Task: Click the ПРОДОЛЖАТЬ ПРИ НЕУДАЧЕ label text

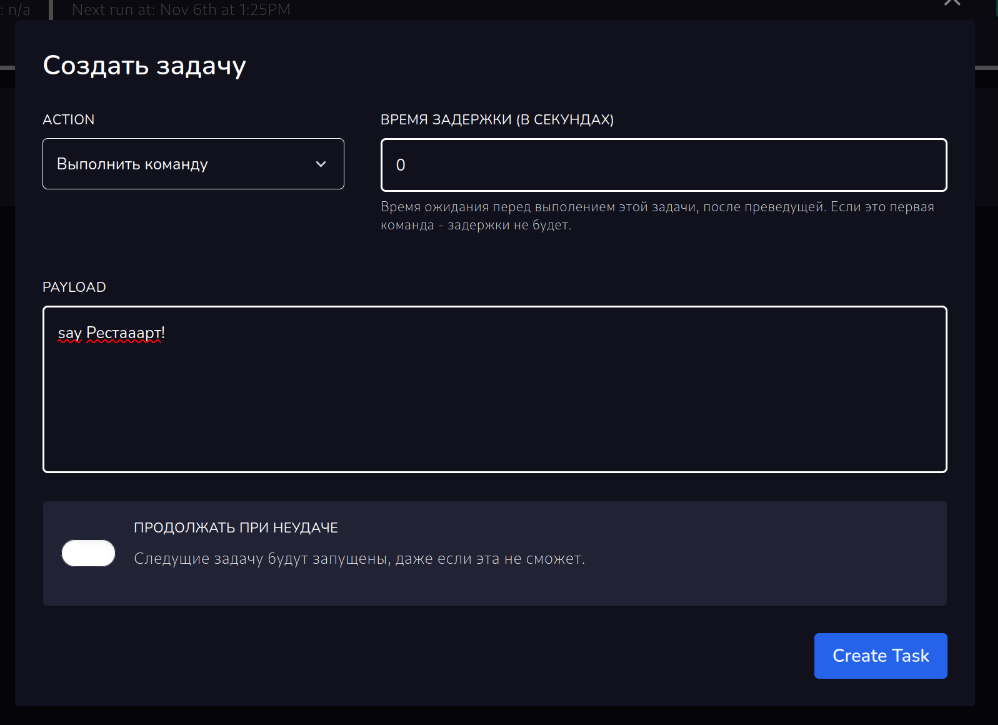Action: click(243, 527)
